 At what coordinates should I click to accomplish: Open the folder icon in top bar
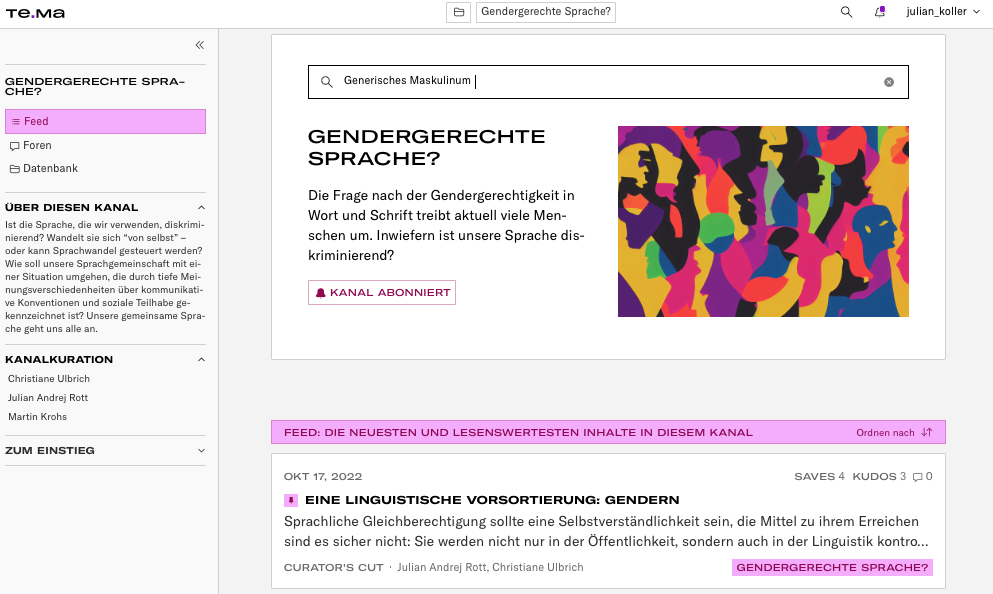(x=458, y=12)
